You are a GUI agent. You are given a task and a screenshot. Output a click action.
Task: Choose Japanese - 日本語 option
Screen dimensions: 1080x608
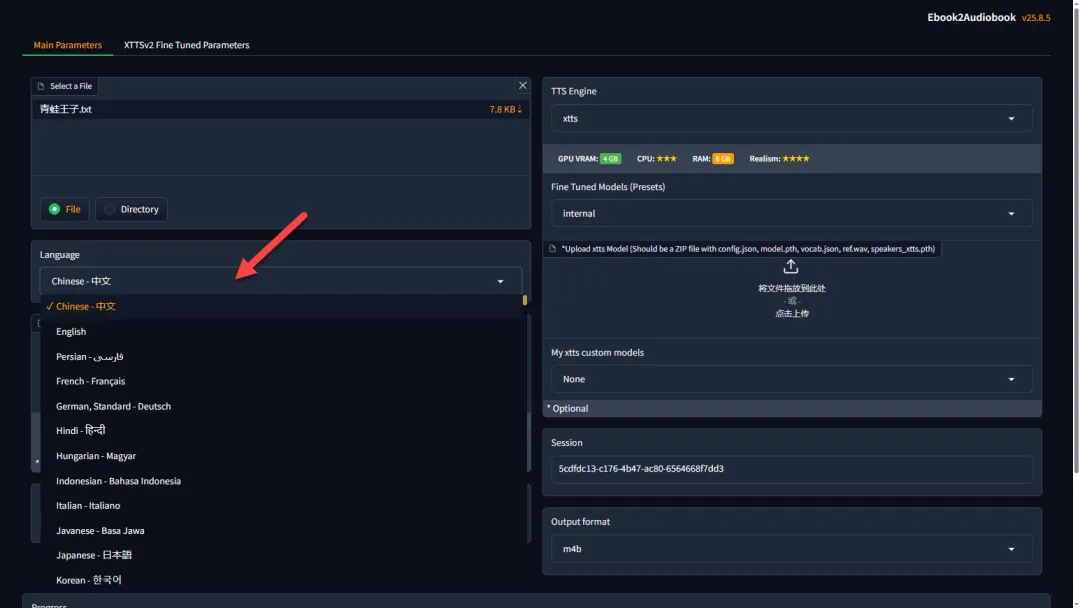282,555
